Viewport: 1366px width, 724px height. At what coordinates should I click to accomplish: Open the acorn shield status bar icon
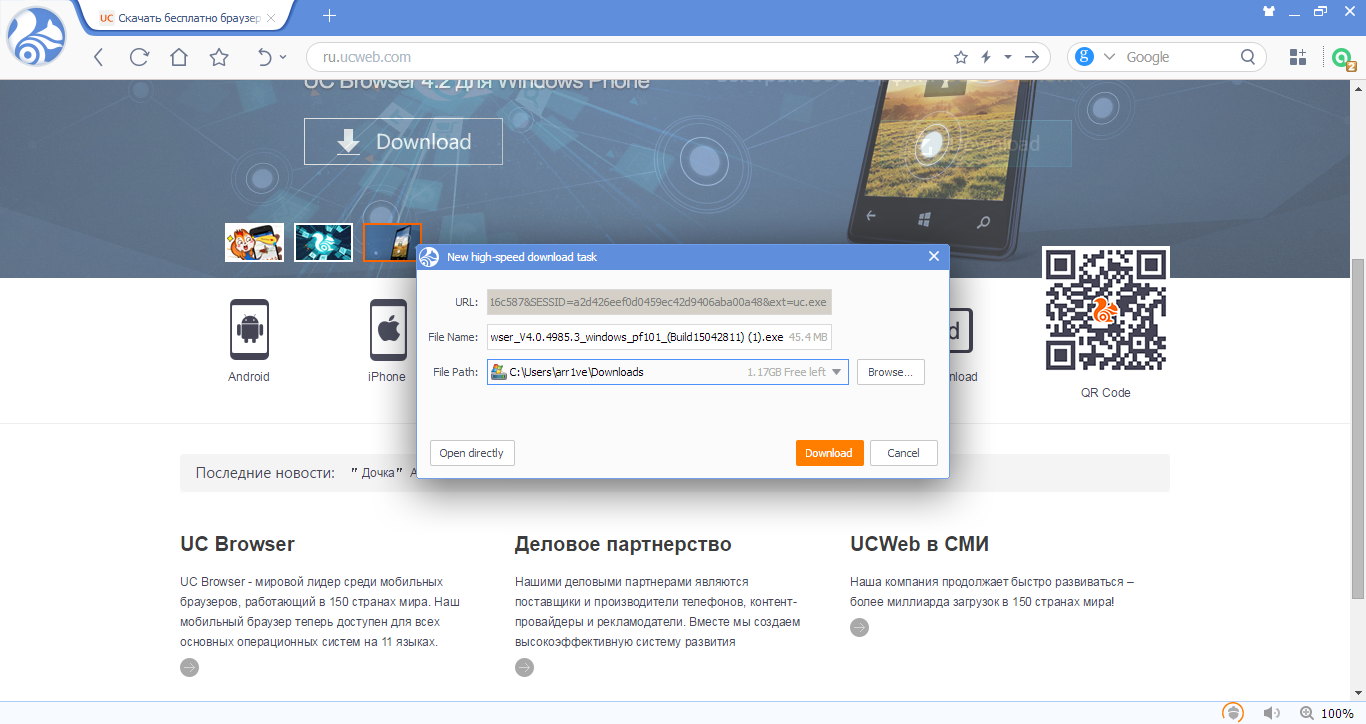(1234, 713)
